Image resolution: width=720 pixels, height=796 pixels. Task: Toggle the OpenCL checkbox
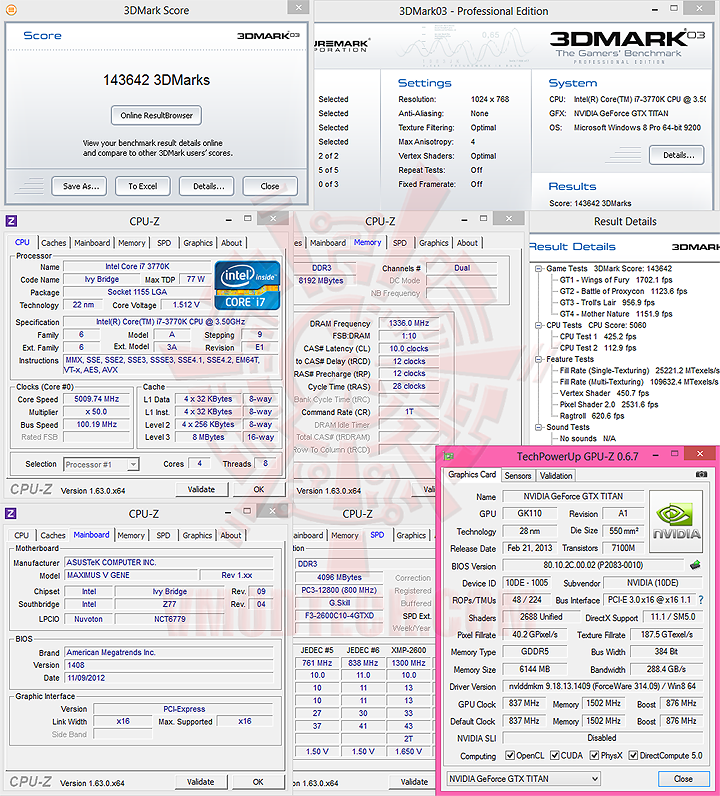click(x=510, y=755)
